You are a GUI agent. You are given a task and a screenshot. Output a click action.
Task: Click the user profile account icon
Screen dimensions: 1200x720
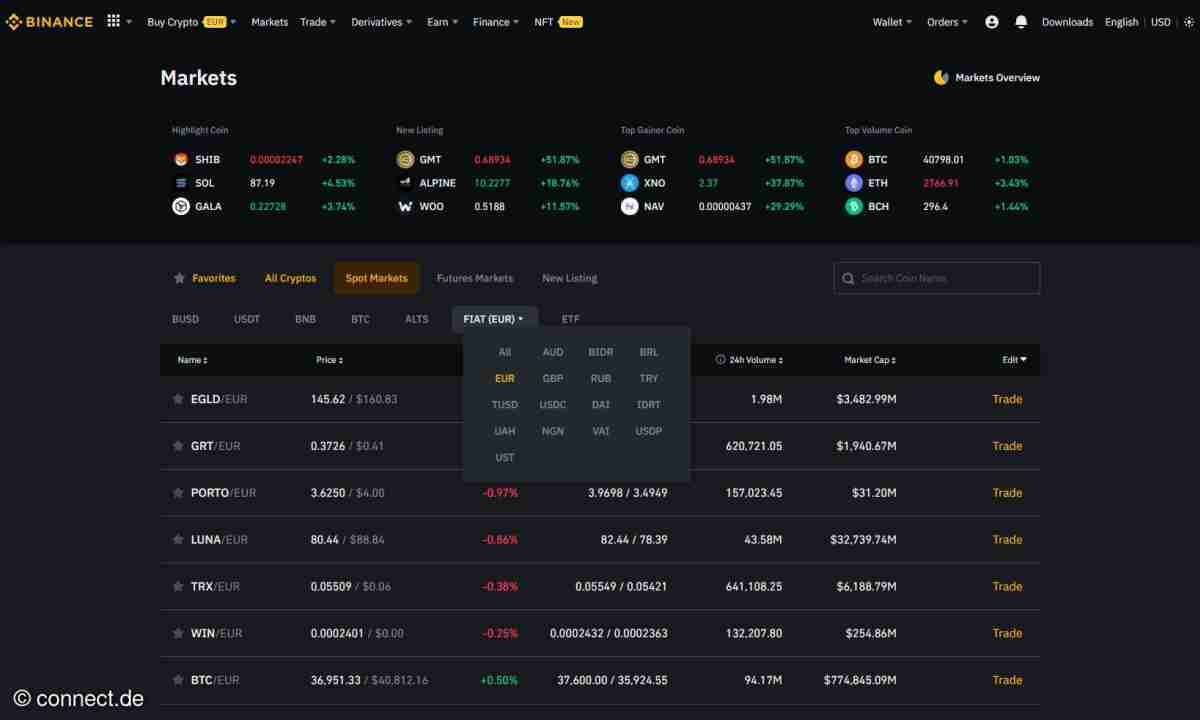pyautogui.click(x=991, y=21)
